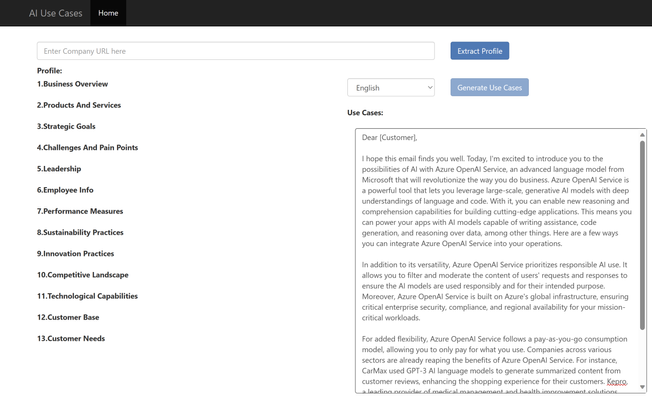Select 8.Sustainability Practices heading
This screenshot has width=652, height=400.
(80, 232)
